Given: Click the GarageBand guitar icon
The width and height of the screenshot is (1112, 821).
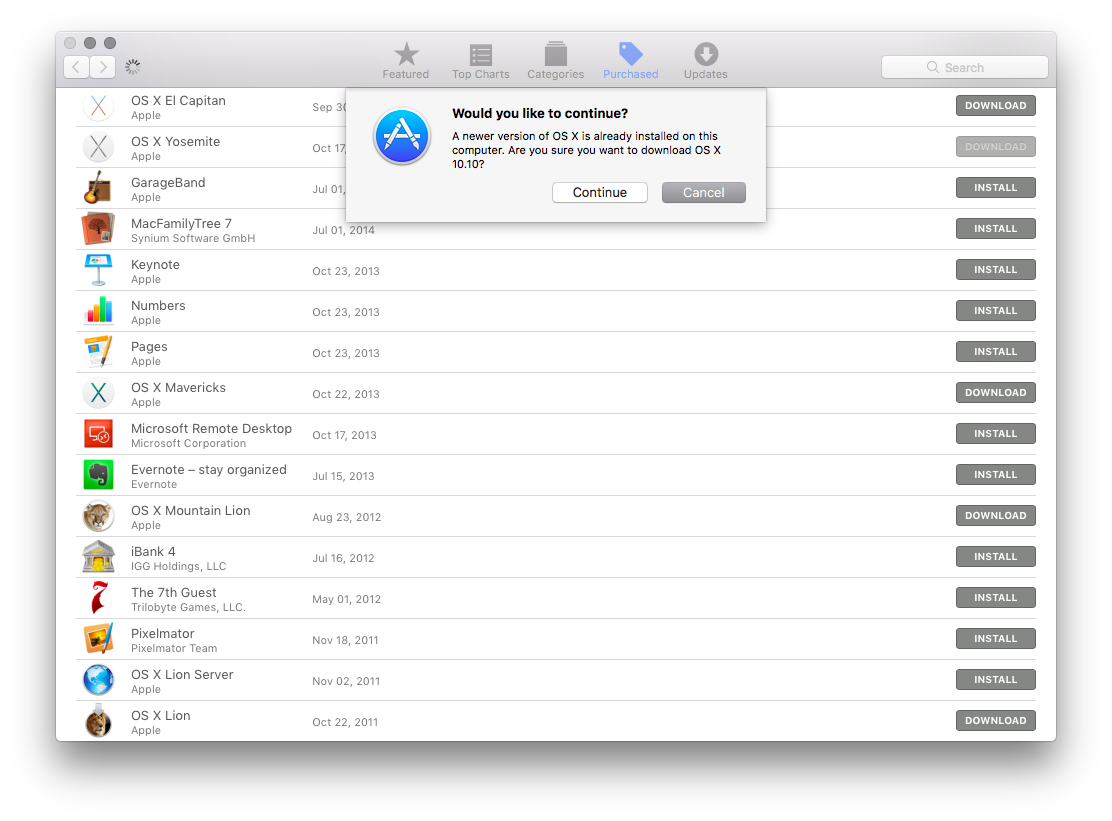Looking at the screenshot, I should coord(99,188).
